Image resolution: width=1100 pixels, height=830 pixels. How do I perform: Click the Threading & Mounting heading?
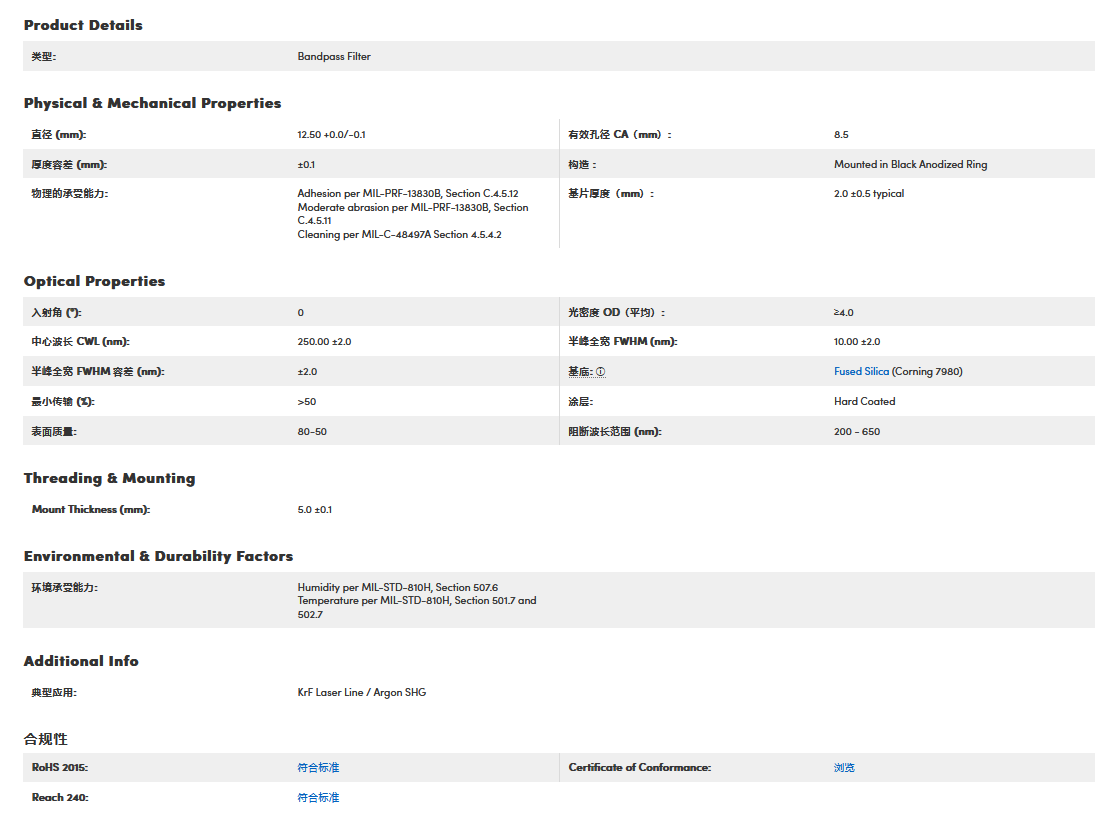point(109,478)
